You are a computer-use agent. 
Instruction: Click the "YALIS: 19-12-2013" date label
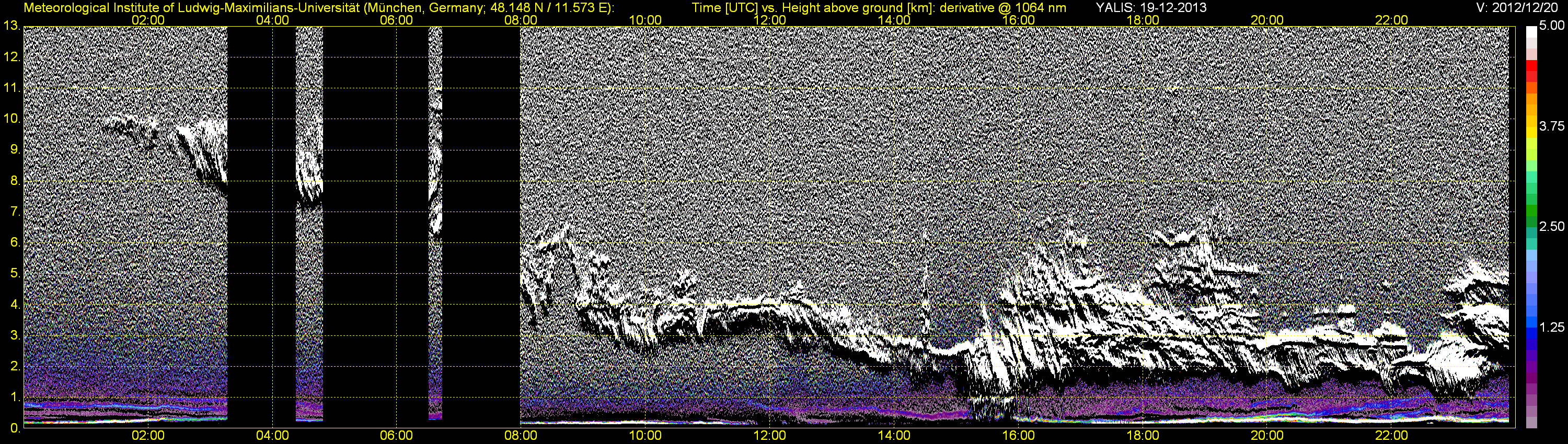[1151, 8]
